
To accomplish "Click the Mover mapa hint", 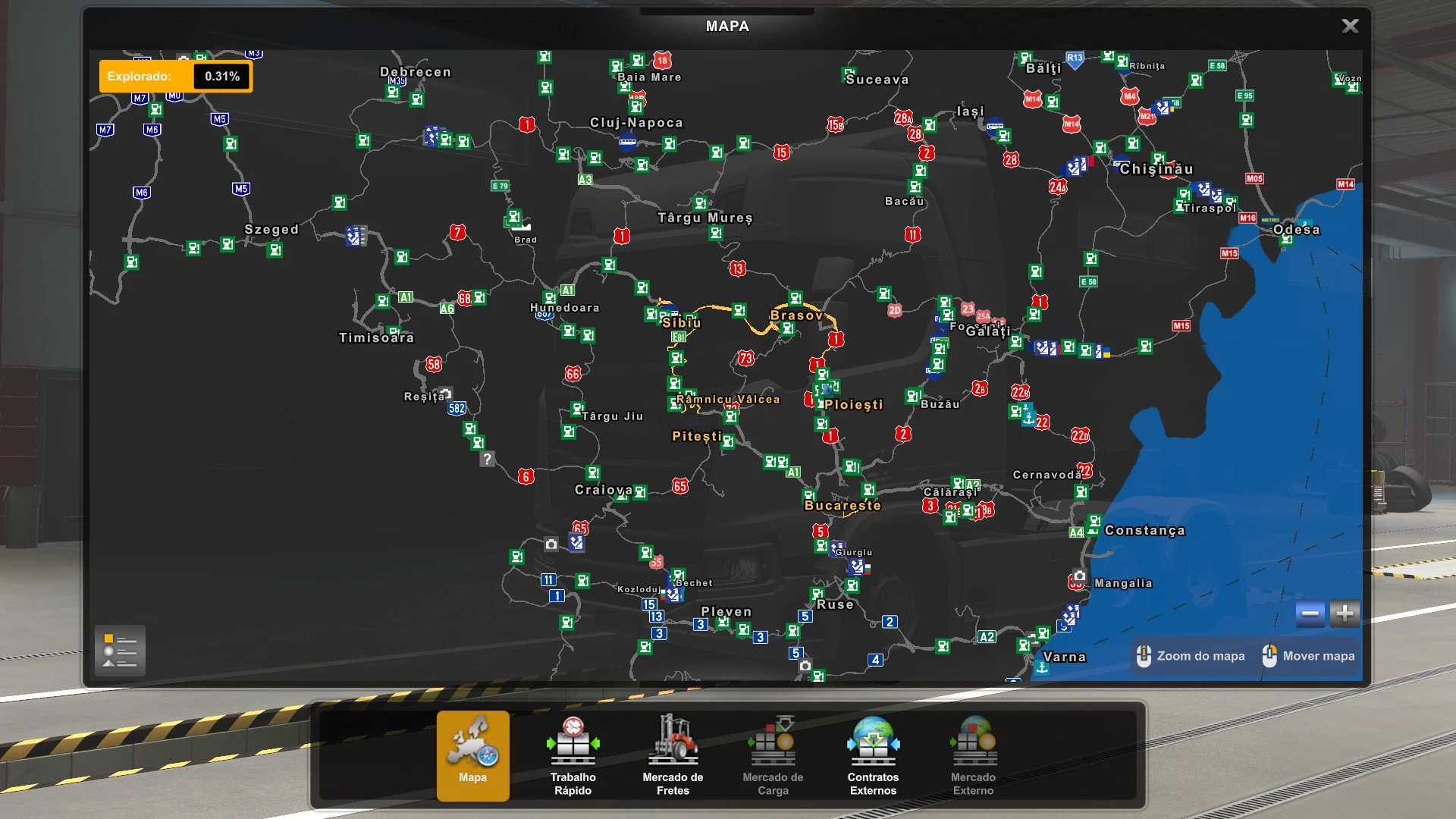I will 1308,656.
